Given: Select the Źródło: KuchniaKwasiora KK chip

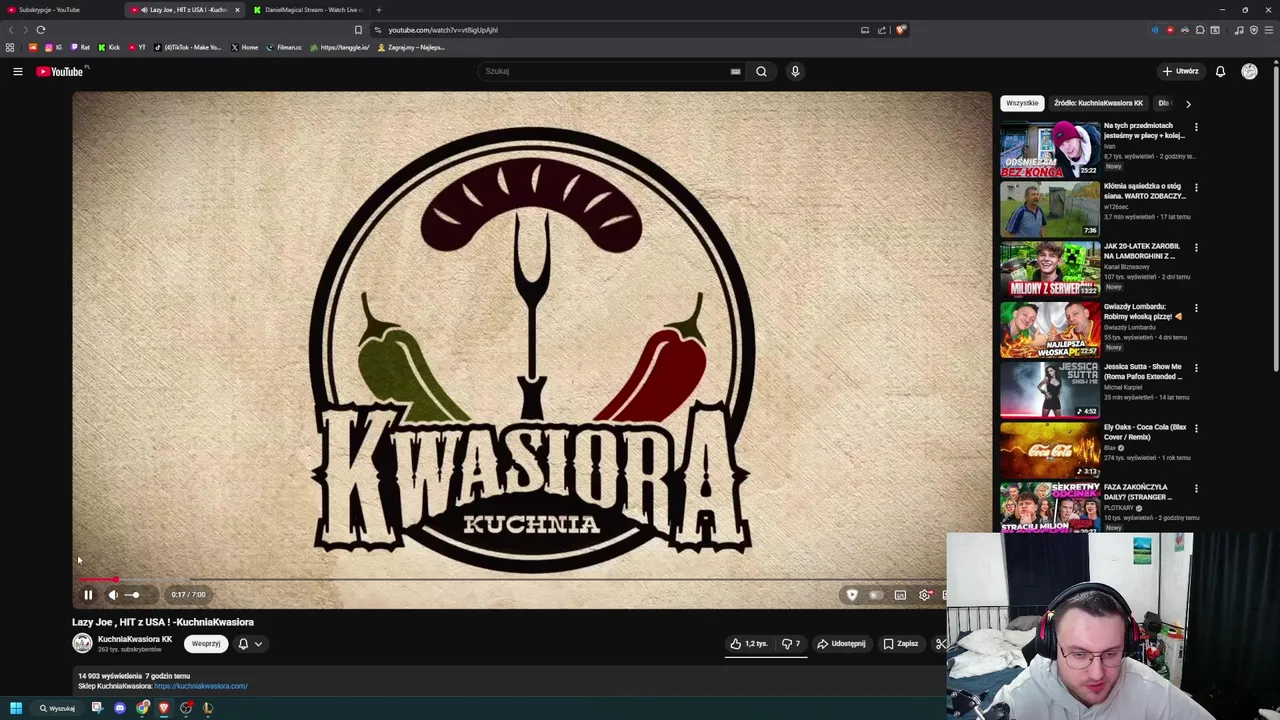Looking at the screenshot, I should 1098,103.
